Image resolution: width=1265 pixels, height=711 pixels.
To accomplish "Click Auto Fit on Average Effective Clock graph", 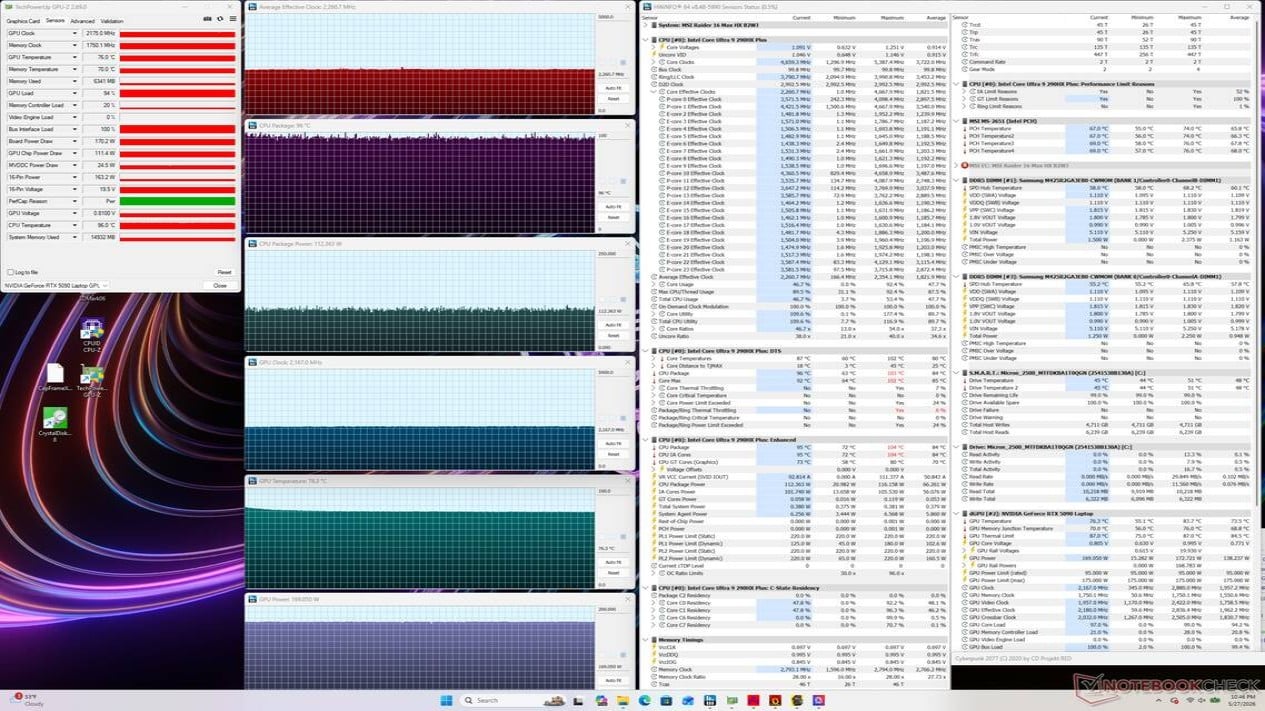I will point(613,88).
